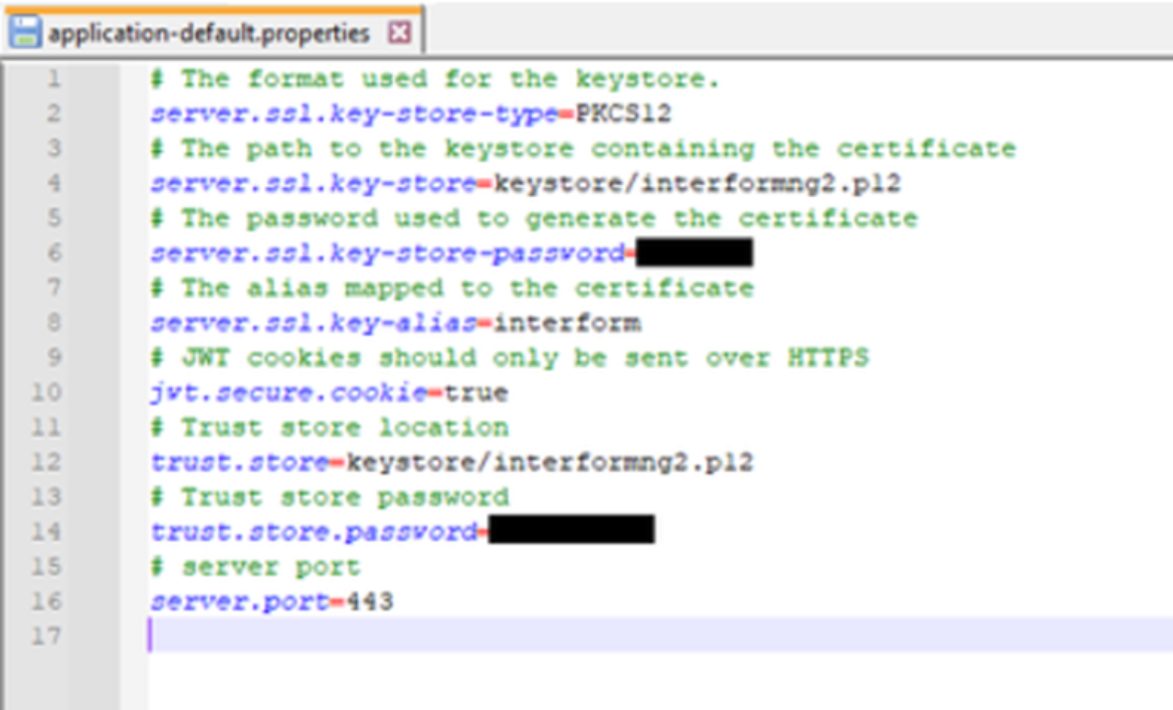Place cursor on empty line 17

[600, 636]
